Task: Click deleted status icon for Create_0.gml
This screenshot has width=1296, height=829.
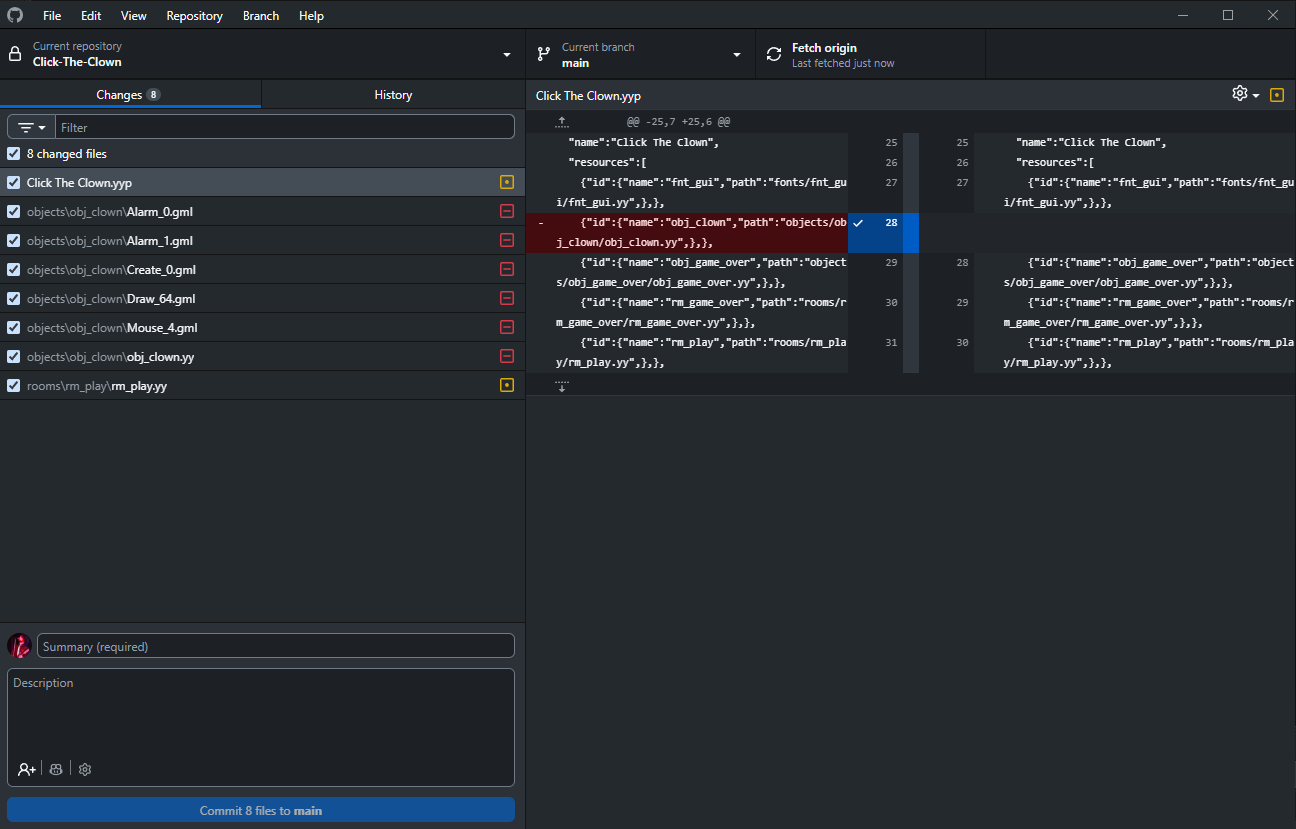Action: [x=507, y=270]
